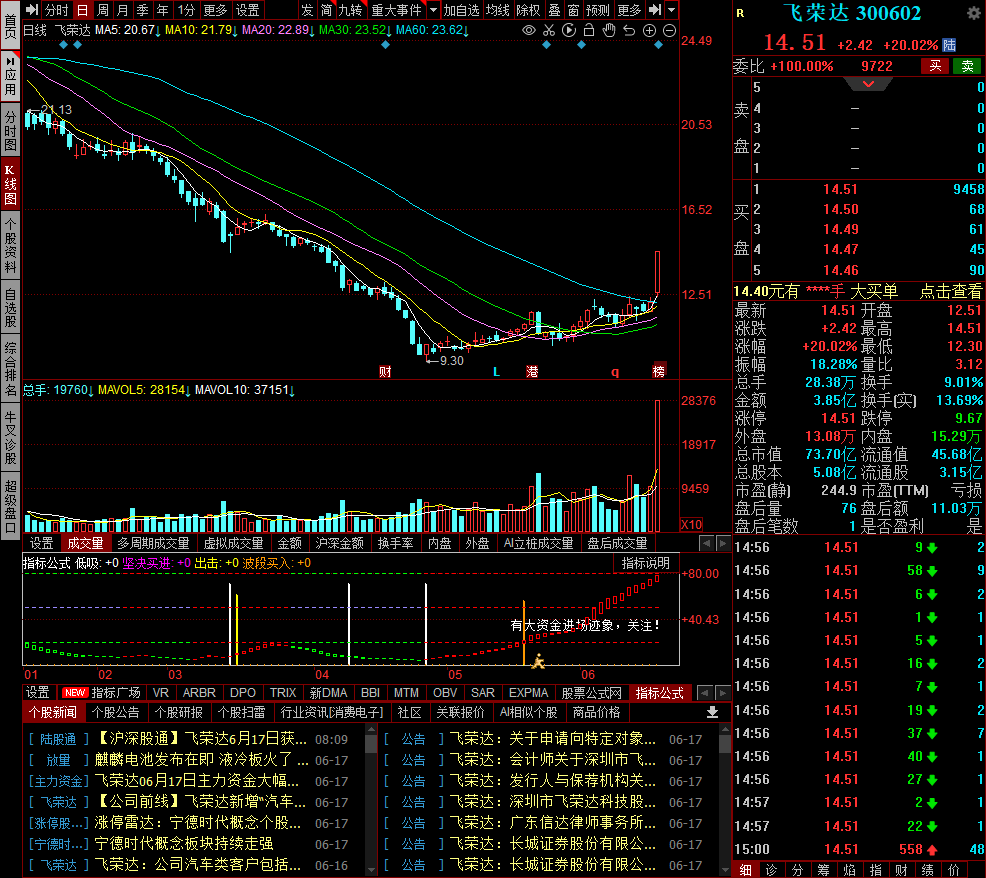Open 应用 in the left sidebar
Image resolution: width=986 pixels, height=878 pixels.
(10, 75)
